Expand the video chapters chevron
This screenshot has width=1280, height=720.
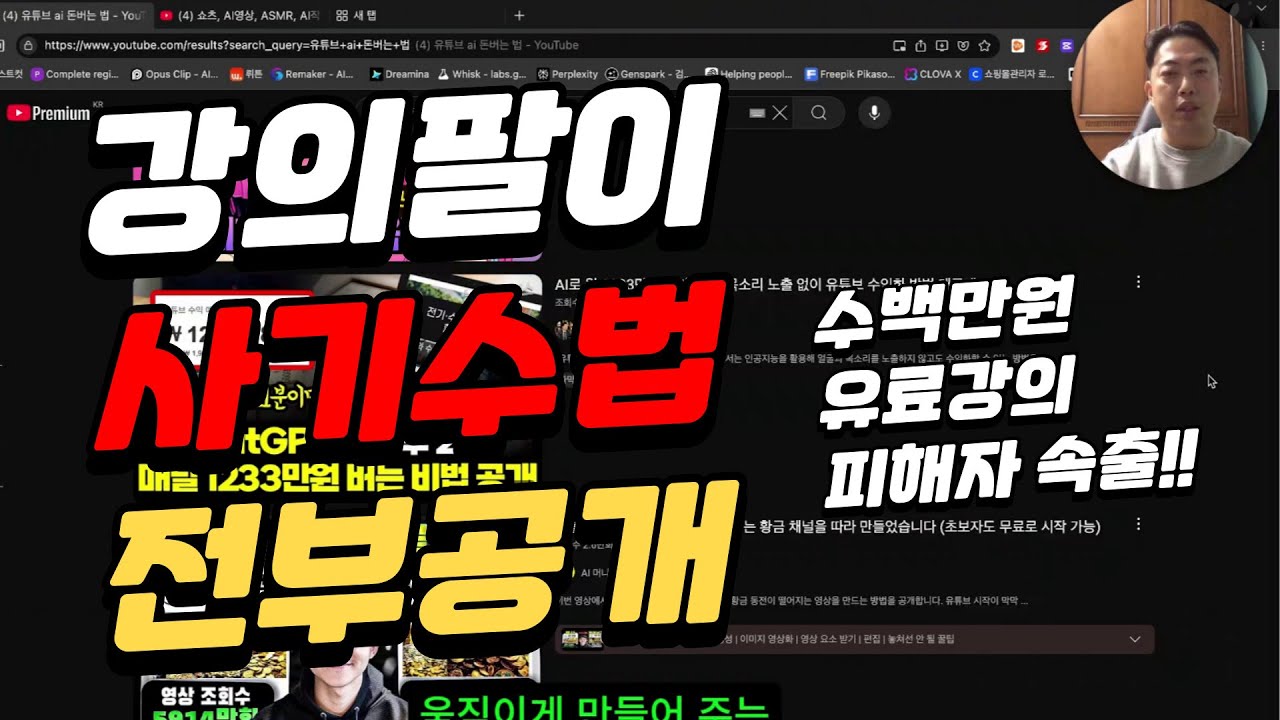1134,639
